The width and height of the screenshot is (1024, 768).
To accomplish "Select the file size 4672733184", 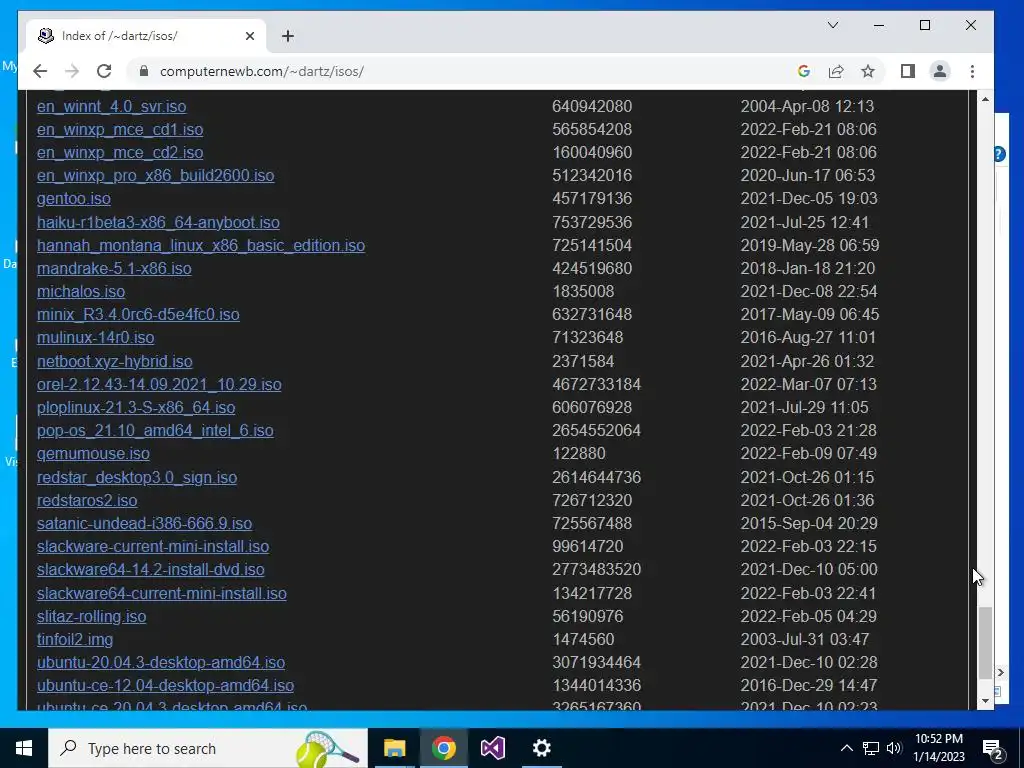I will point(596,385).
